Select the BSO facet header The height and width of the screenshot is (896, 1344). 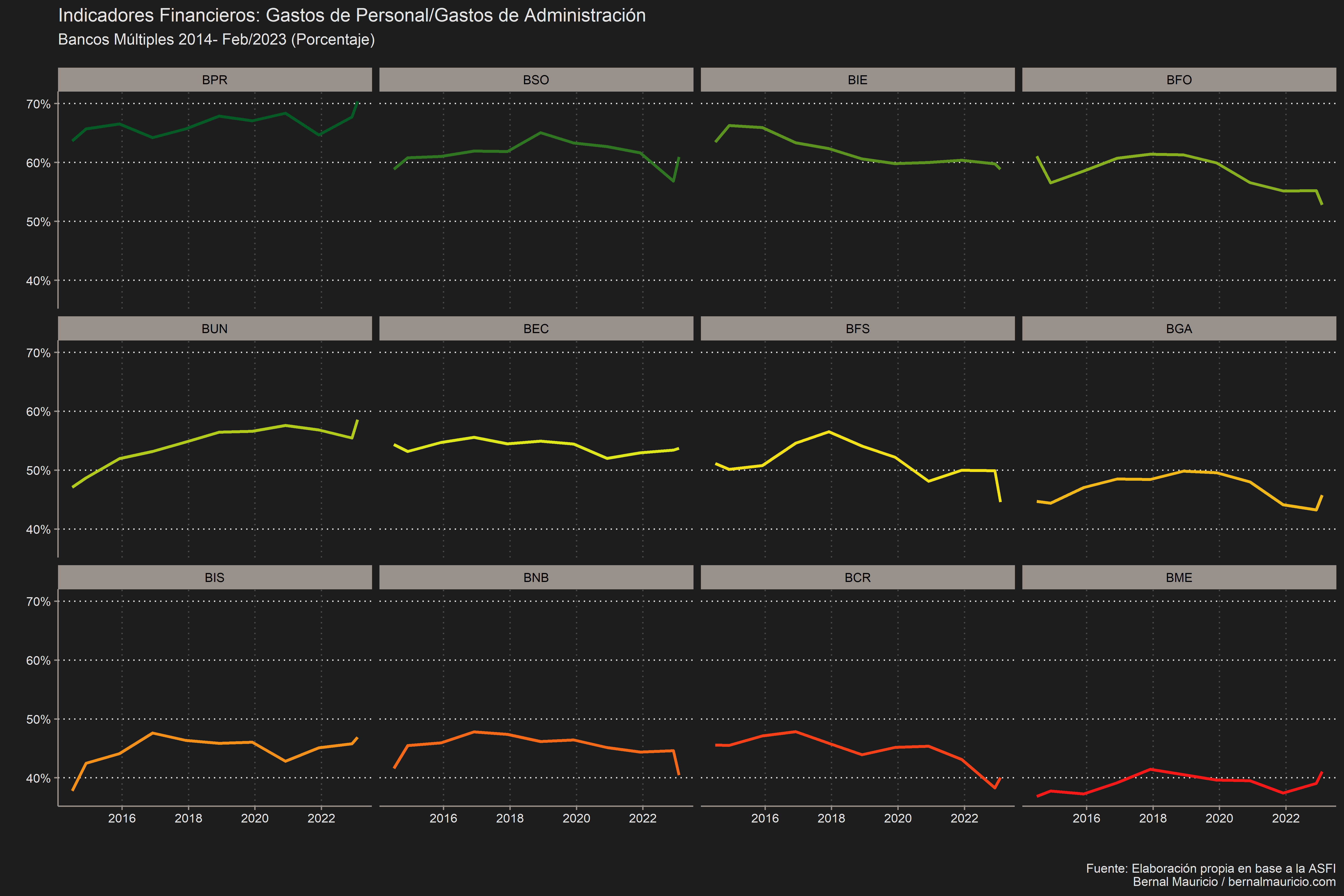click(536, 80)
